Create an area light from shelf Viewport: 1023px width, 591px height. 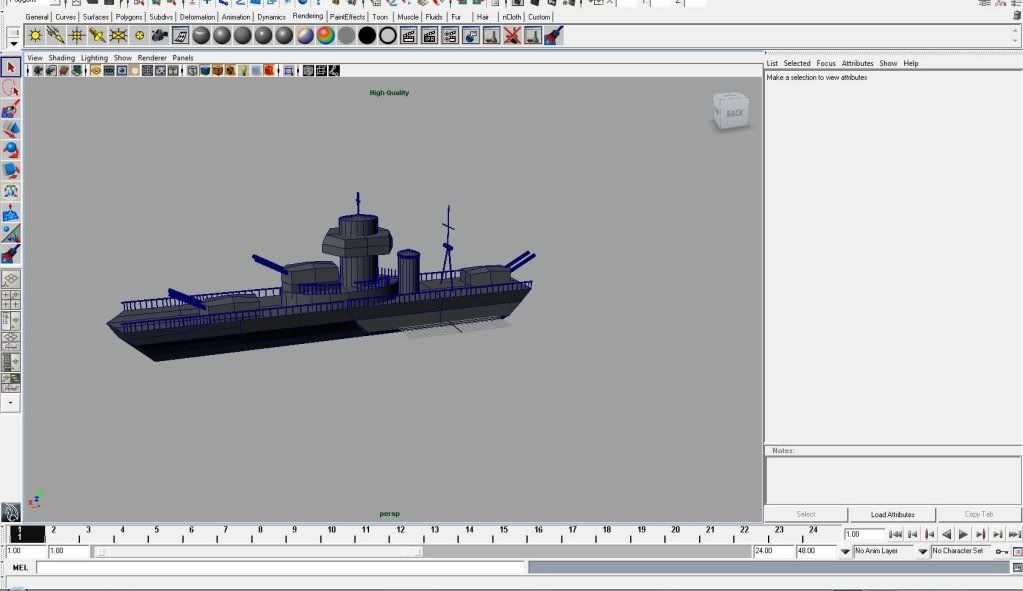pyautogui.click(x=118, y=35)
